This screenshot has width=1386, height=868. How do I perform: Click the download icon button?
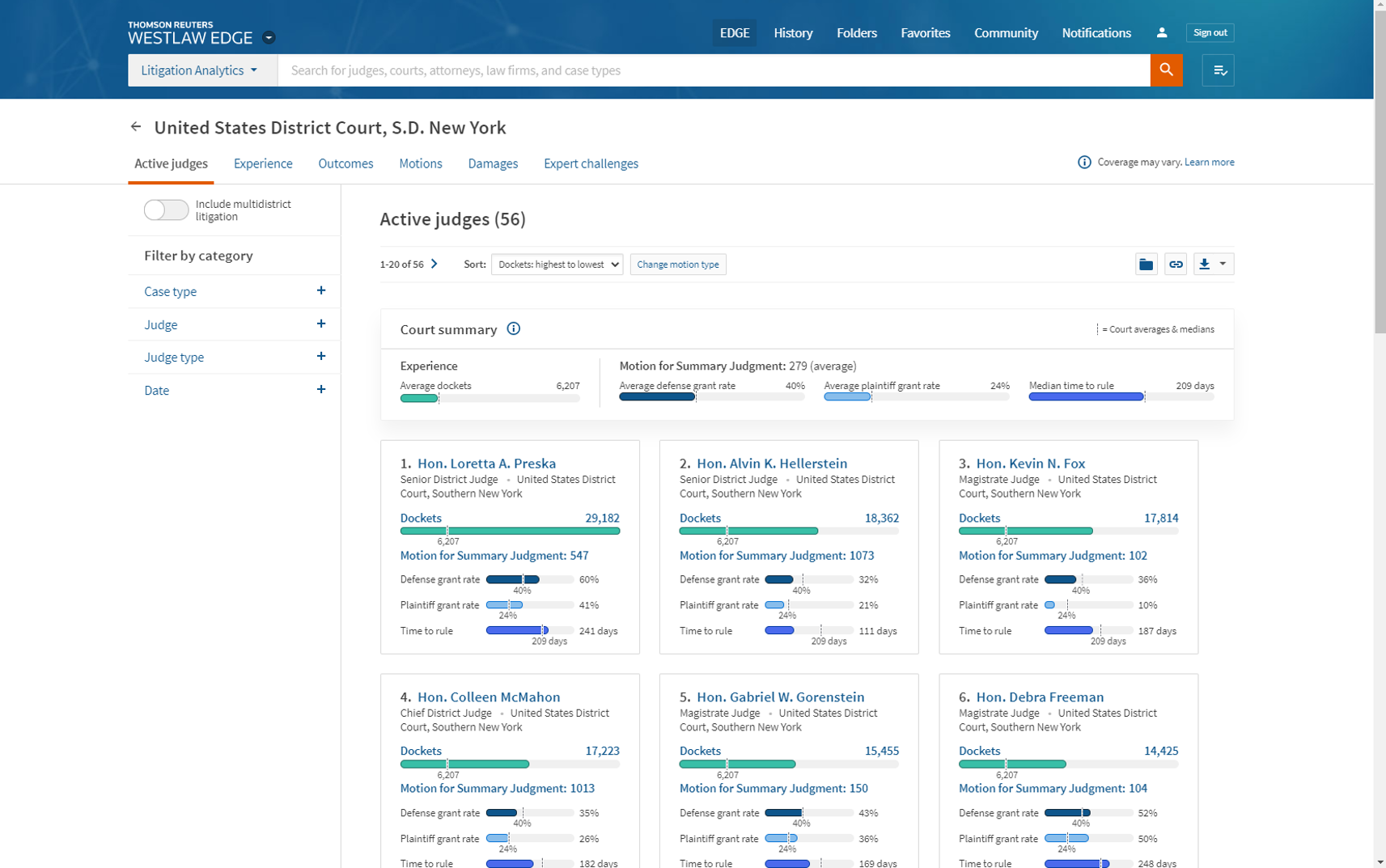click(1204, 265)
